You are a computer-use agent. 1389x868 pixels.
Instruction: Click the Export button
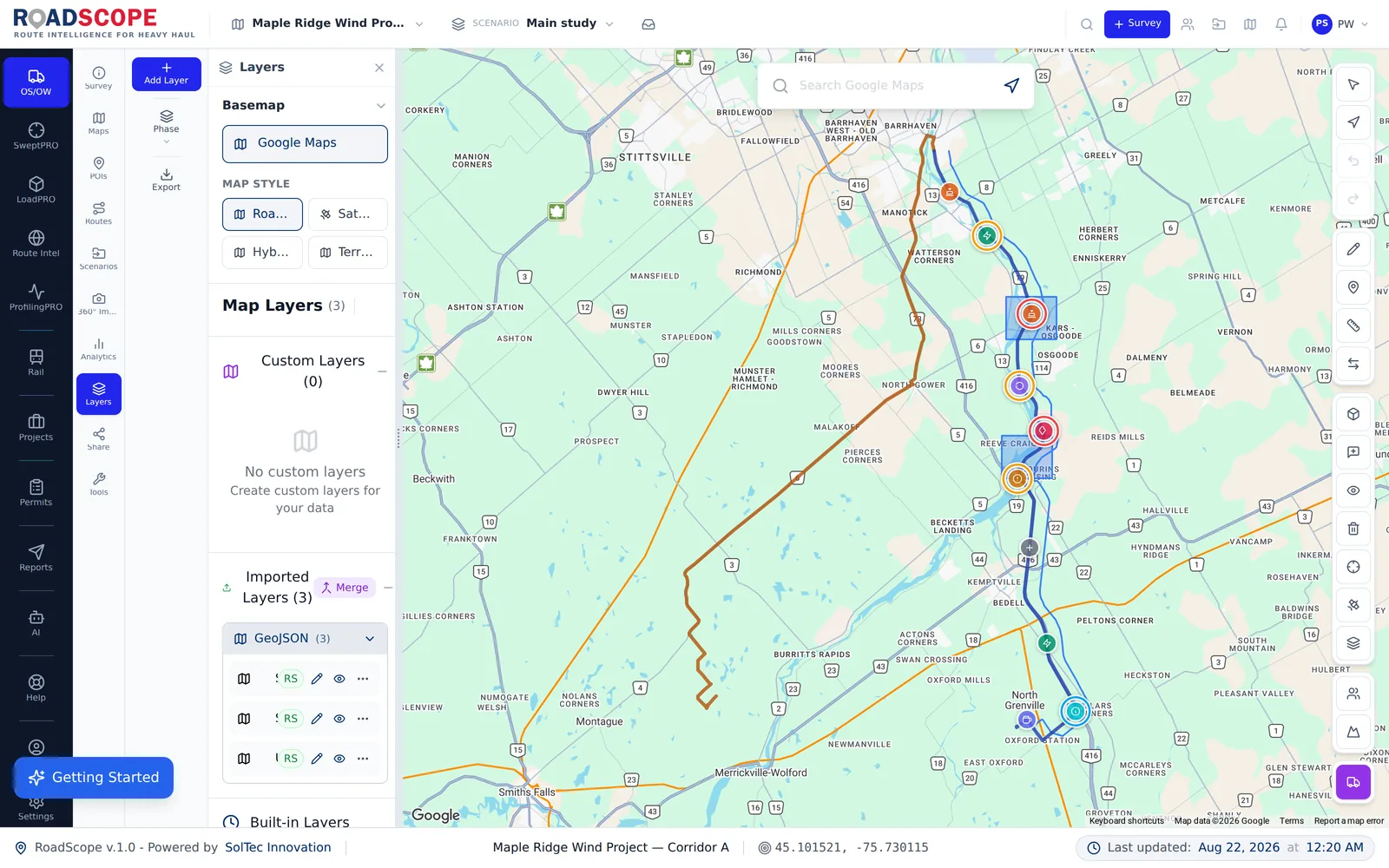pos(167,180)
